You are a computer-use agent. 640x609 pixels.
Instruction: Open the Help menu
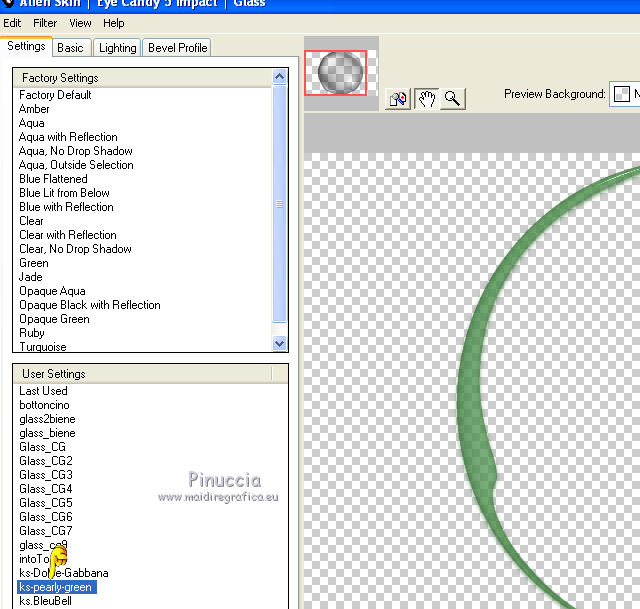coord(113,23)
